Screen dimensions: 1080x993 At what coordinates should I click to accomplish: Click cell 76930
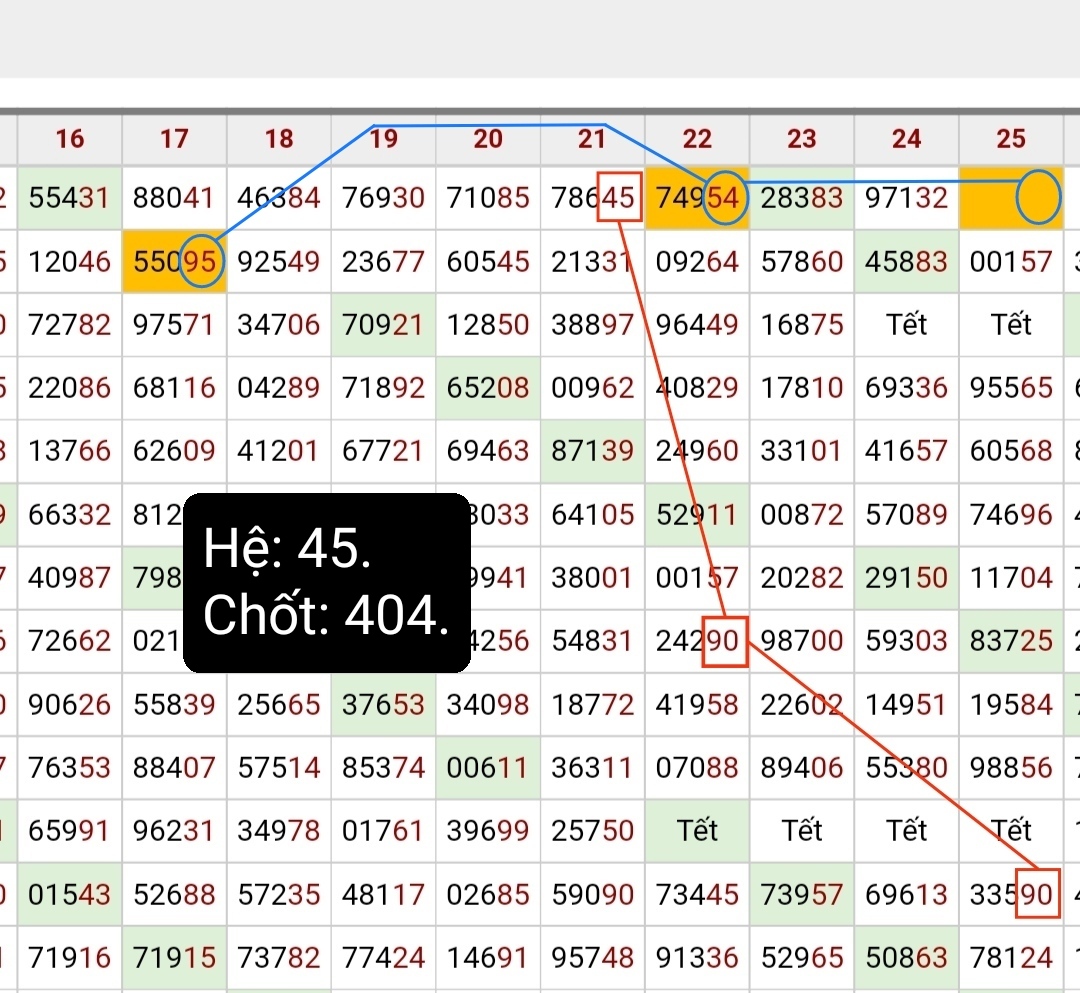pyautogui.click(x=384, y=198)
